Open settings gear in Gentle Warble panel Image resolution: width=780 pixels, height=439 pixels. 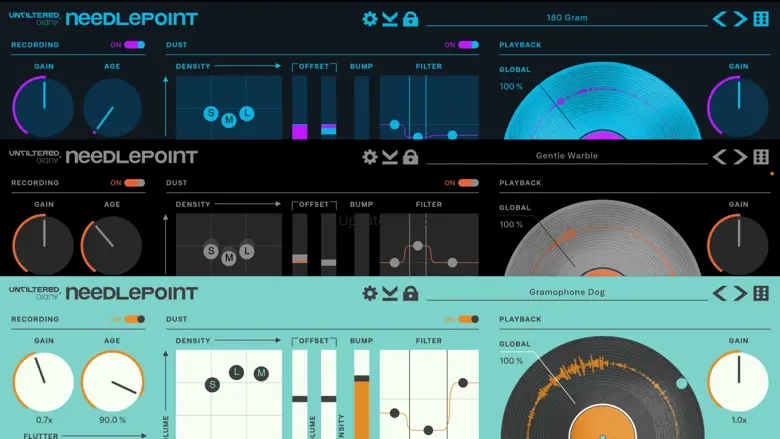370,157
